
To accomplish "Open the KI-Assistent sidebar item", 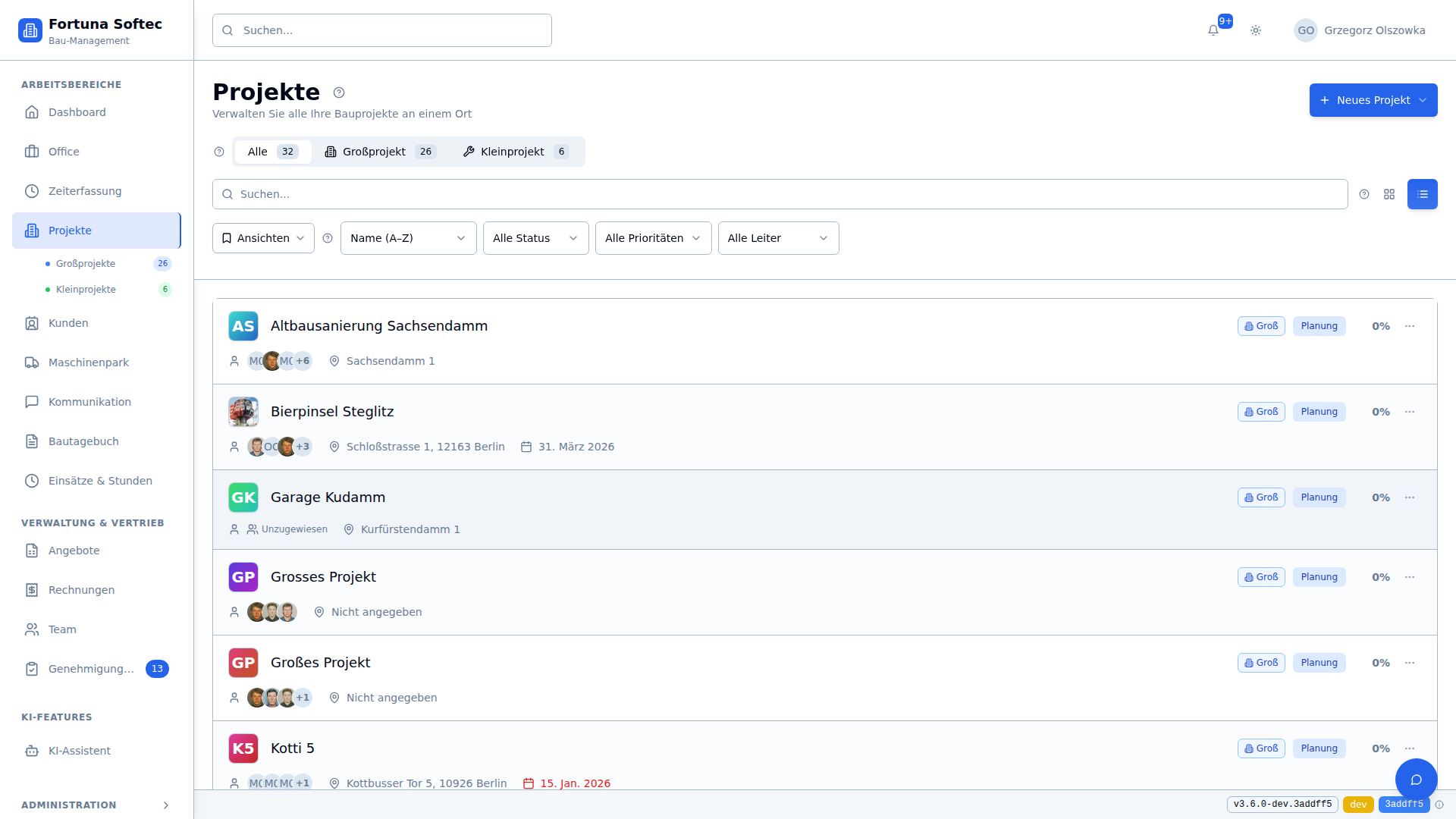I will (x=80, y=751).
